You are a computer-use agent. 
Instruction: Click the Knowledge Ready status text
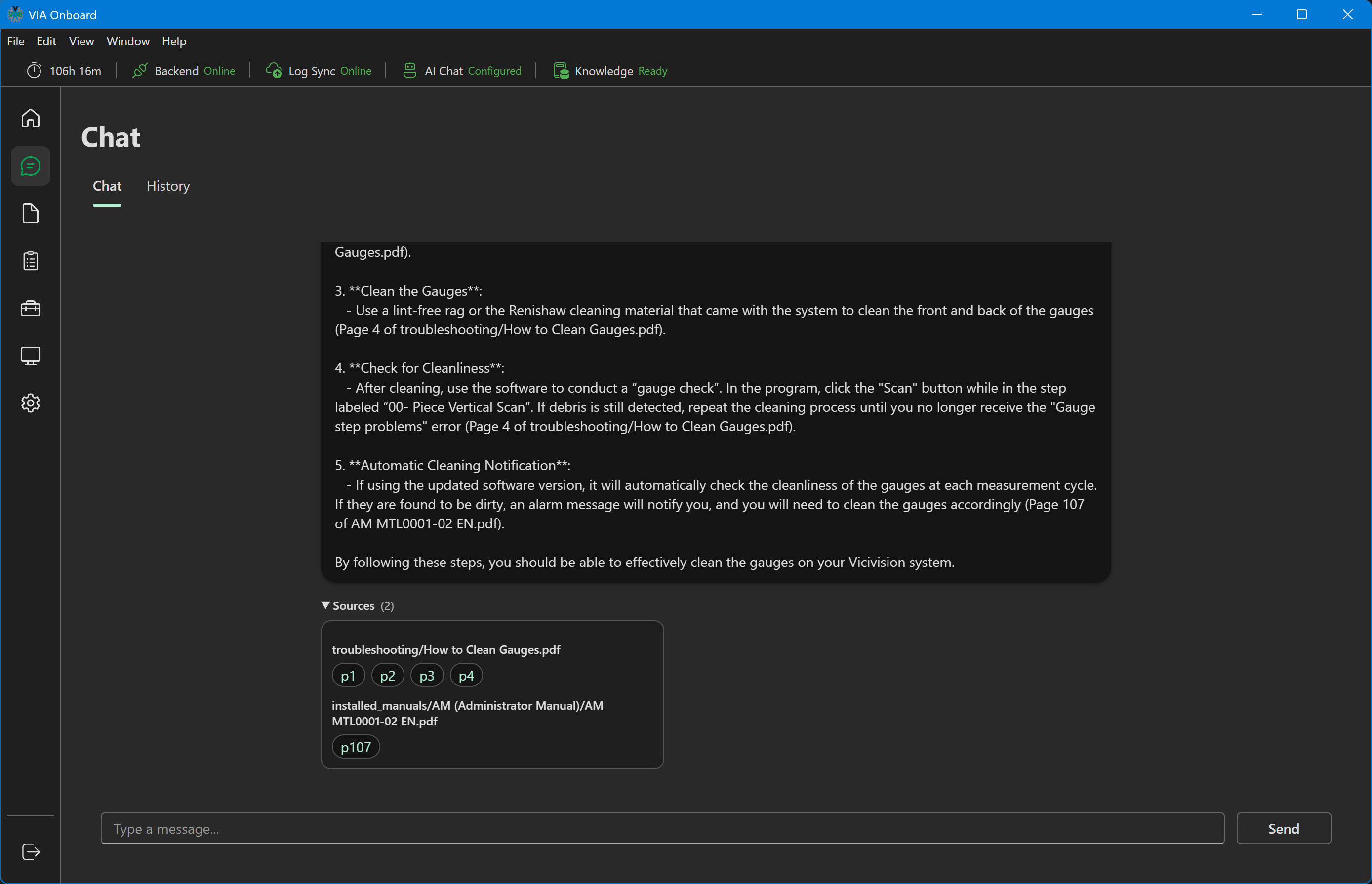[621, 71]
